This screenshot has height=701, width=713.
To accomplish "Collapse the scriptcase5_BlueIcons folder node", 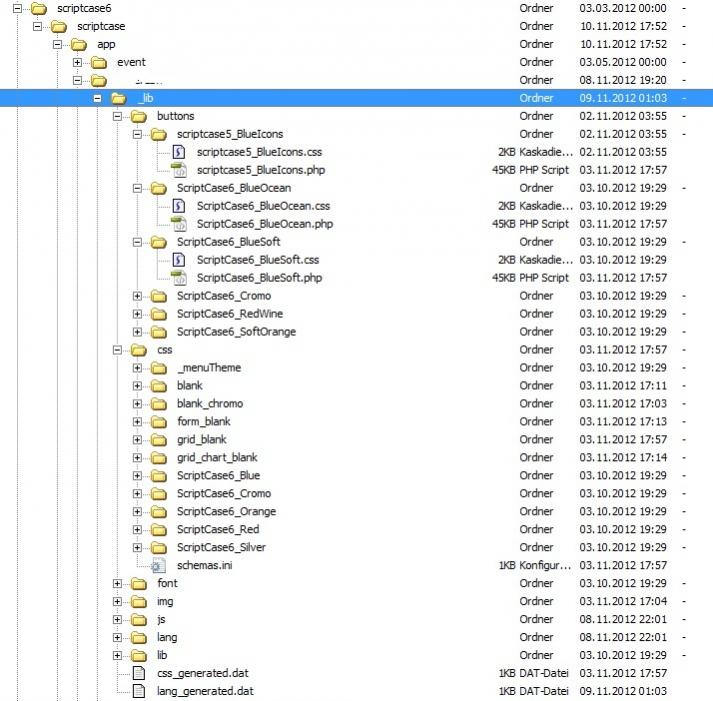I will [x=137, y=134].
